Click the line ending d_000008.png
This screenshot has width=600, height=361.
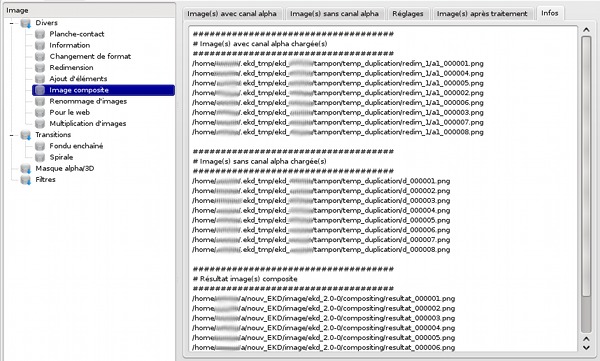pos(321,250)
